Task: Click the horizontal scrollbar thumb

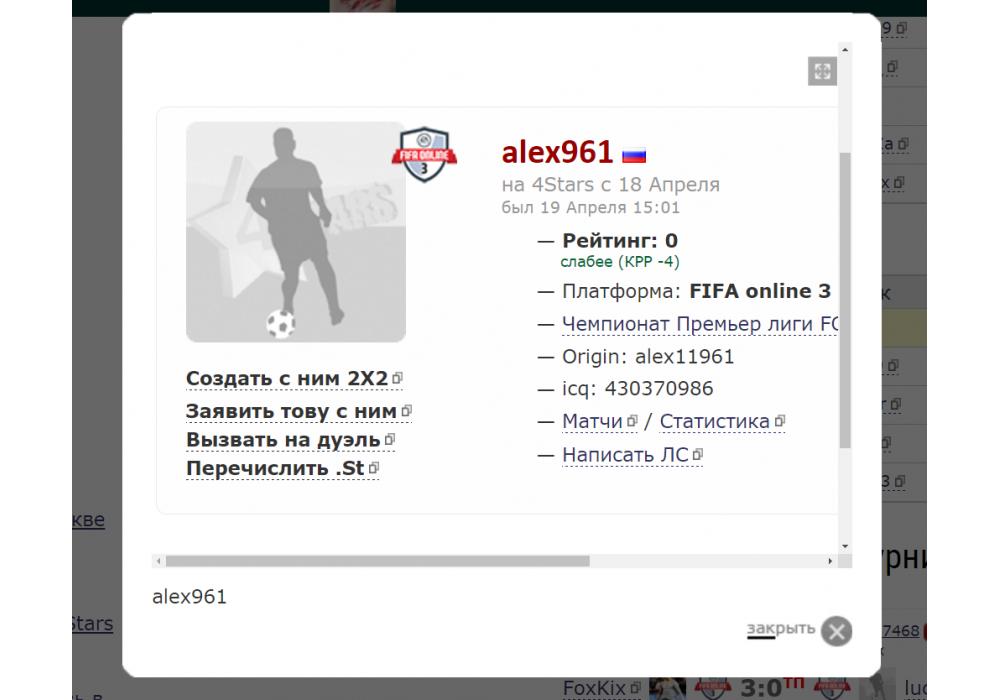Action: (378, 561)
